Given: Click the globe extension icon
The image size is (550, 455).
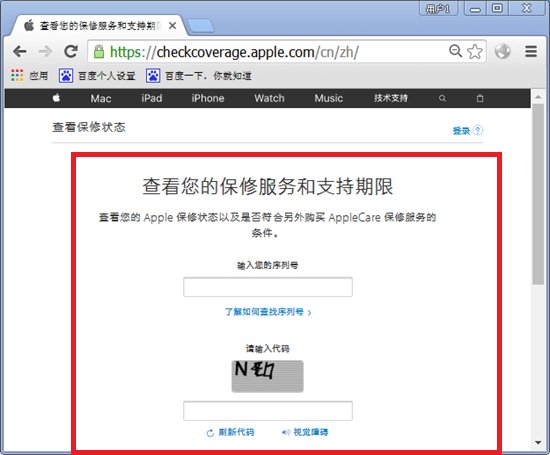Looking at the screenshot, I should point(503,51).
